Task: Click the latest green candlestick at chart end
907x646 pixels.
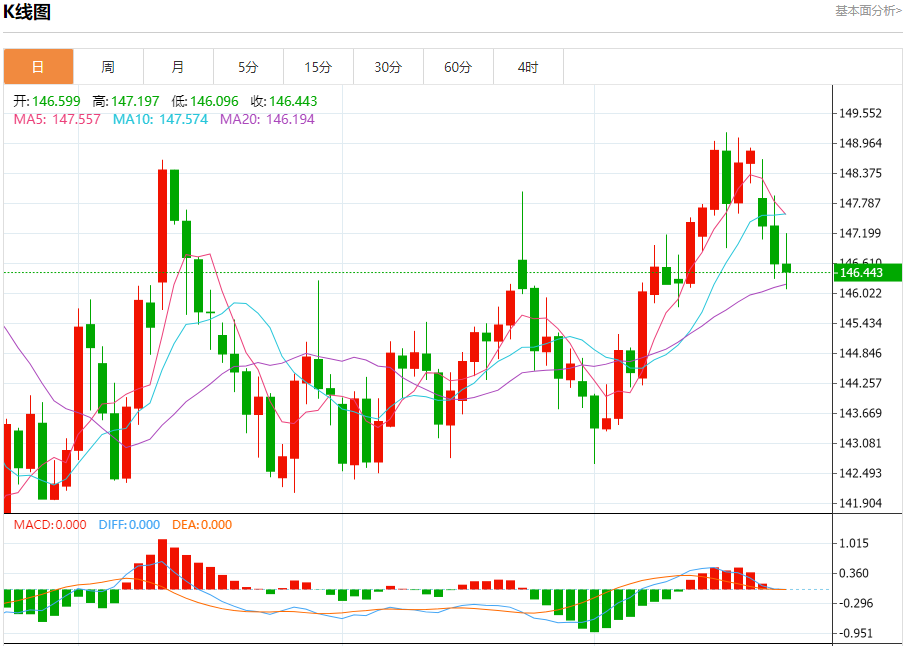Action: pos(786,268)
